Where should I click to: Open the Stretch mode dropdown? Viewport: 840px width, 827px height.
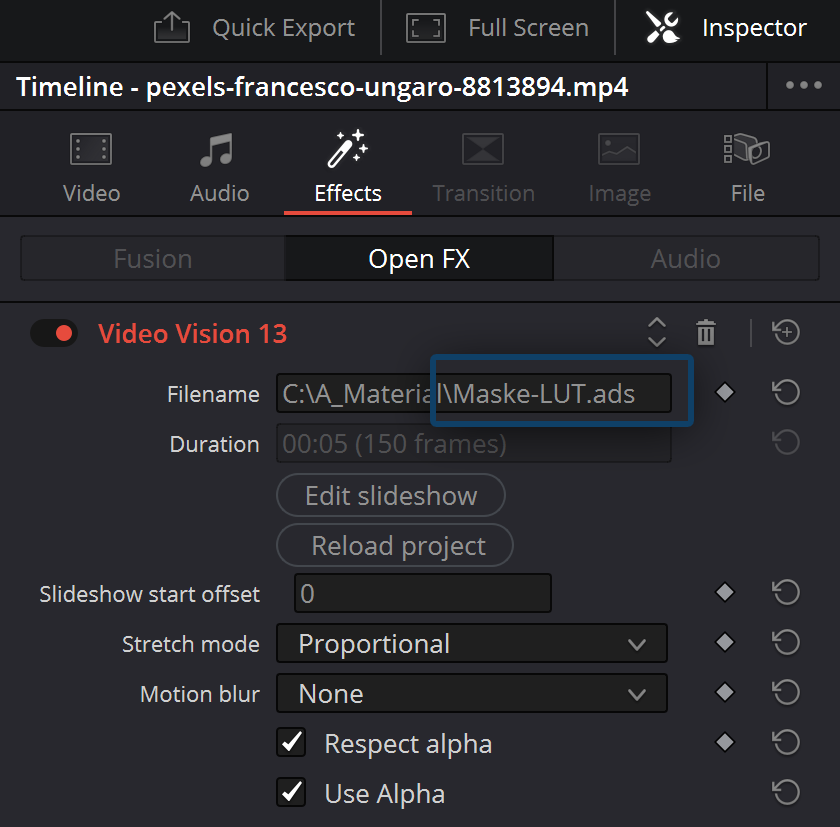[471, 644]
